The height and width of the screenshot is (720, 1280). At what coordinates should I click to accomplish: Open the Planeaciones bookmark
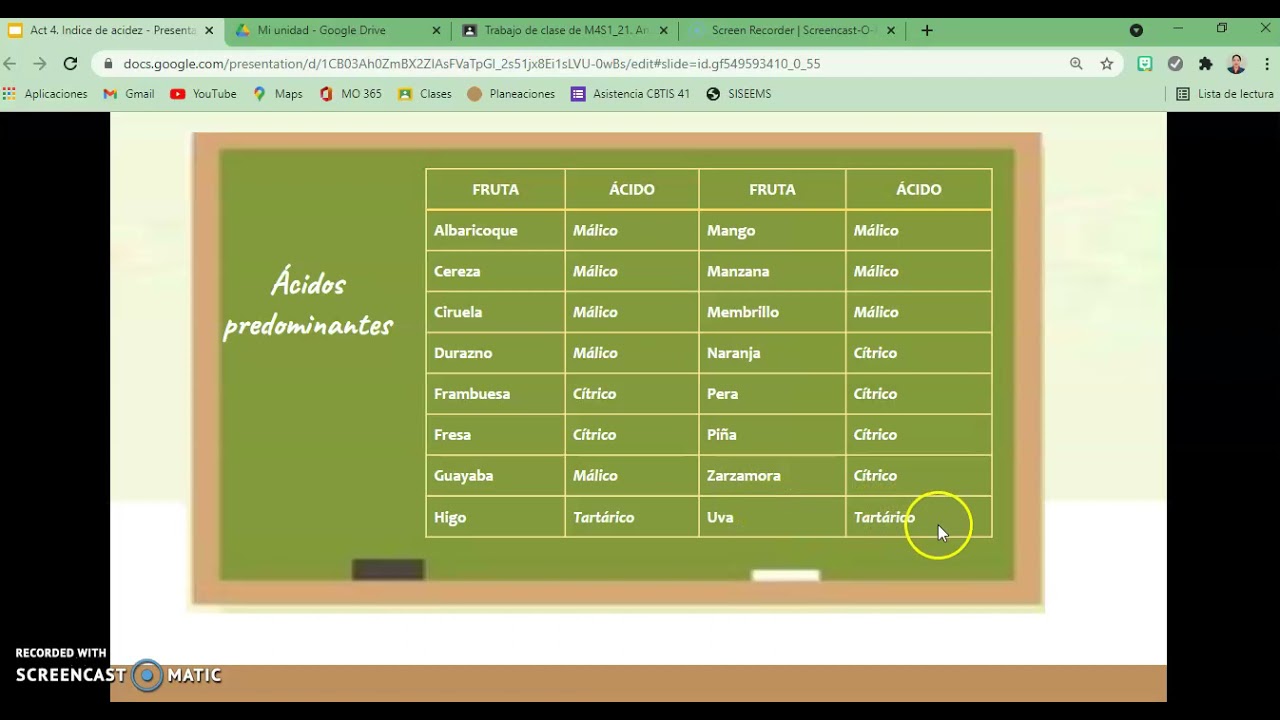click(511, 94)
